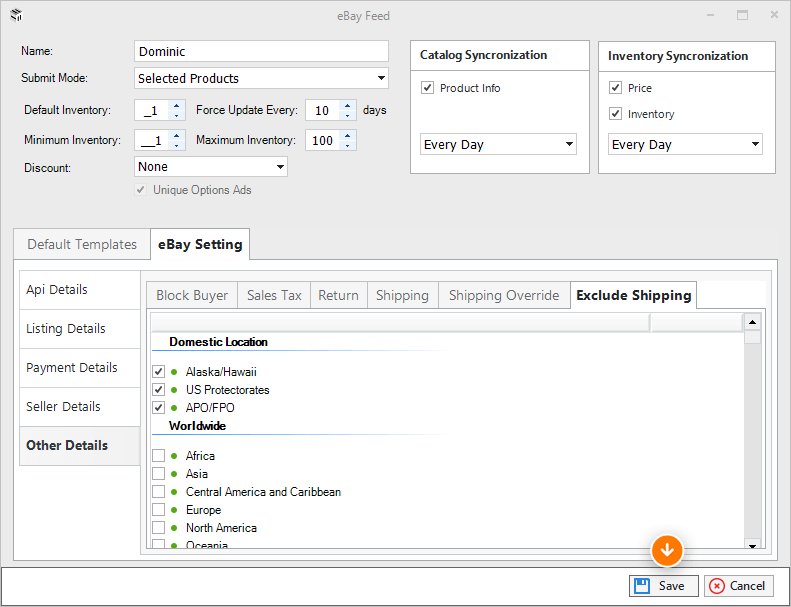Viewport: 791px width, 607px height.
Task: Open the Shipping Override tab
Action: pos(504,296)
